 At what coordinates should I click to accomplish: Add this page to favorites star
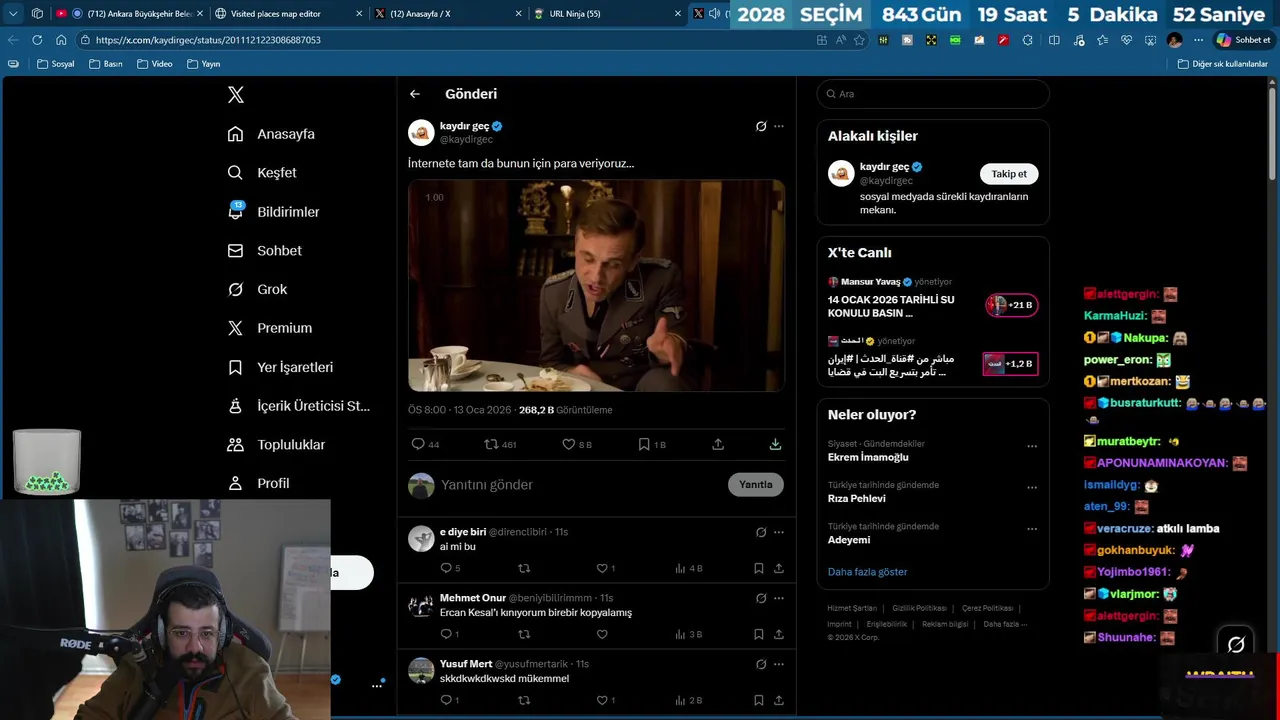pyautogui.click(x=859, y=40)
